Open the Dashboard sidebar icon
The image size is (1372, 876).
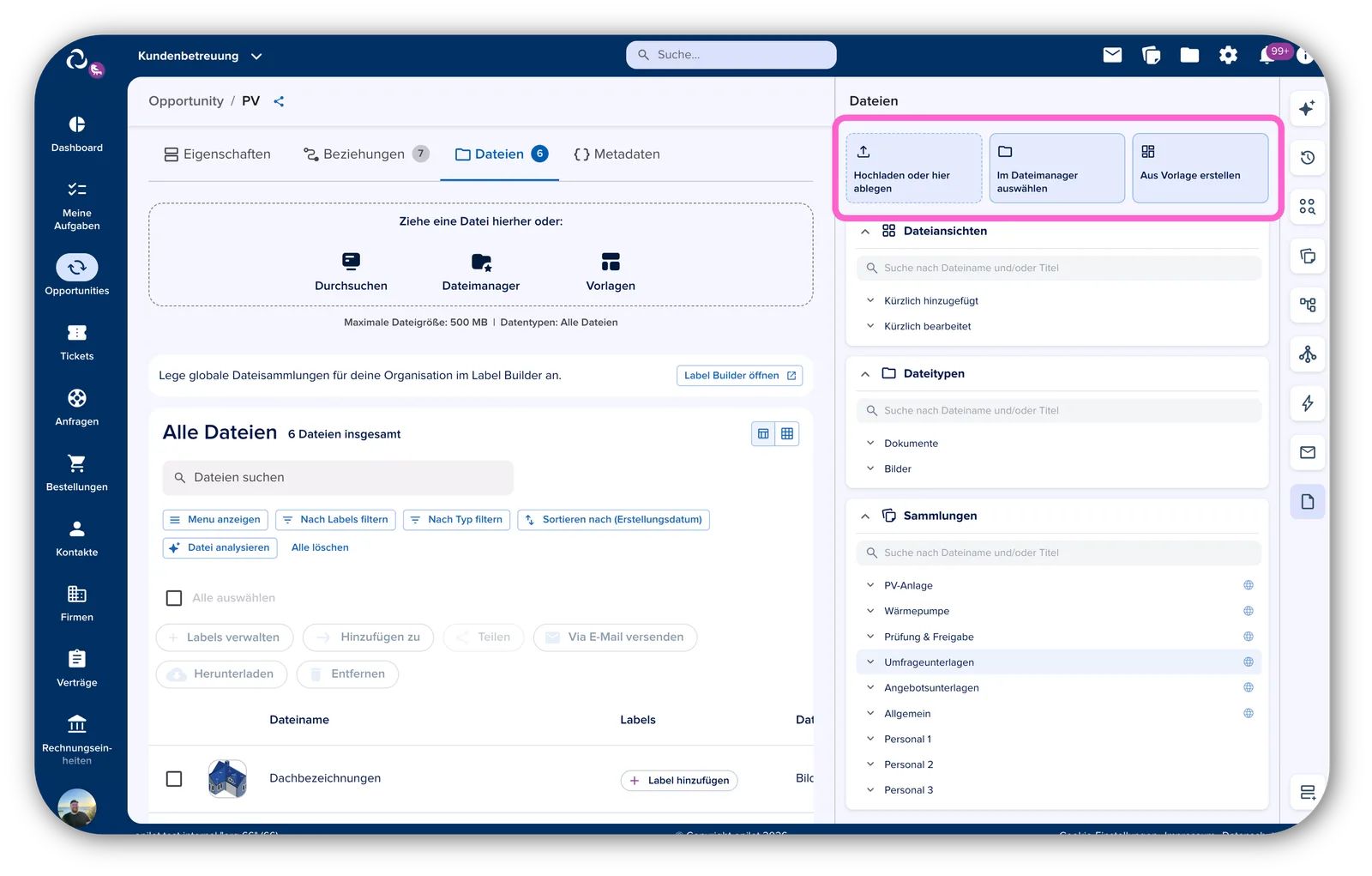pyautogui.click(x=77, y=134)
